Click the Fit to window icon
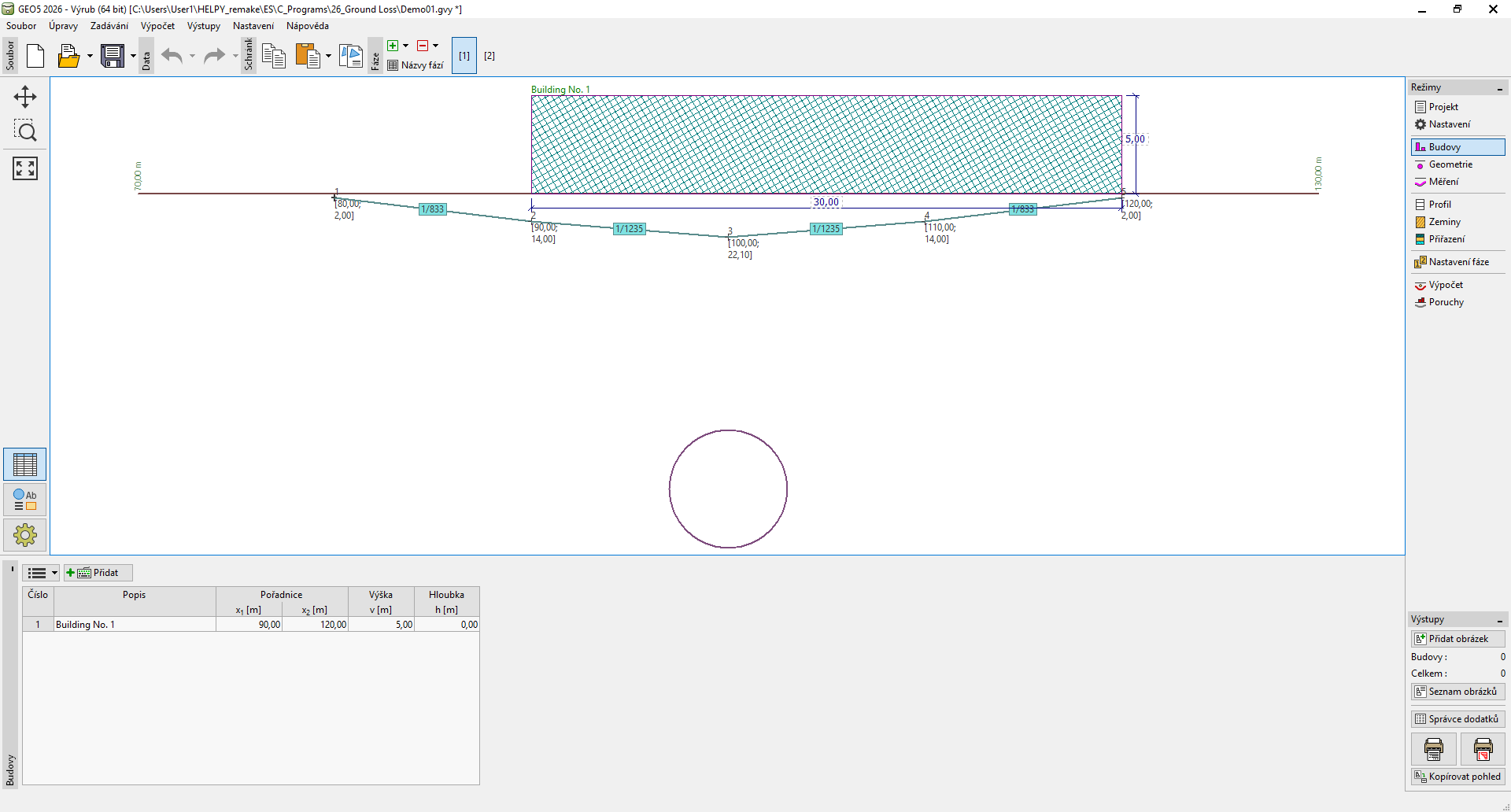 click(x=25, y=168)
